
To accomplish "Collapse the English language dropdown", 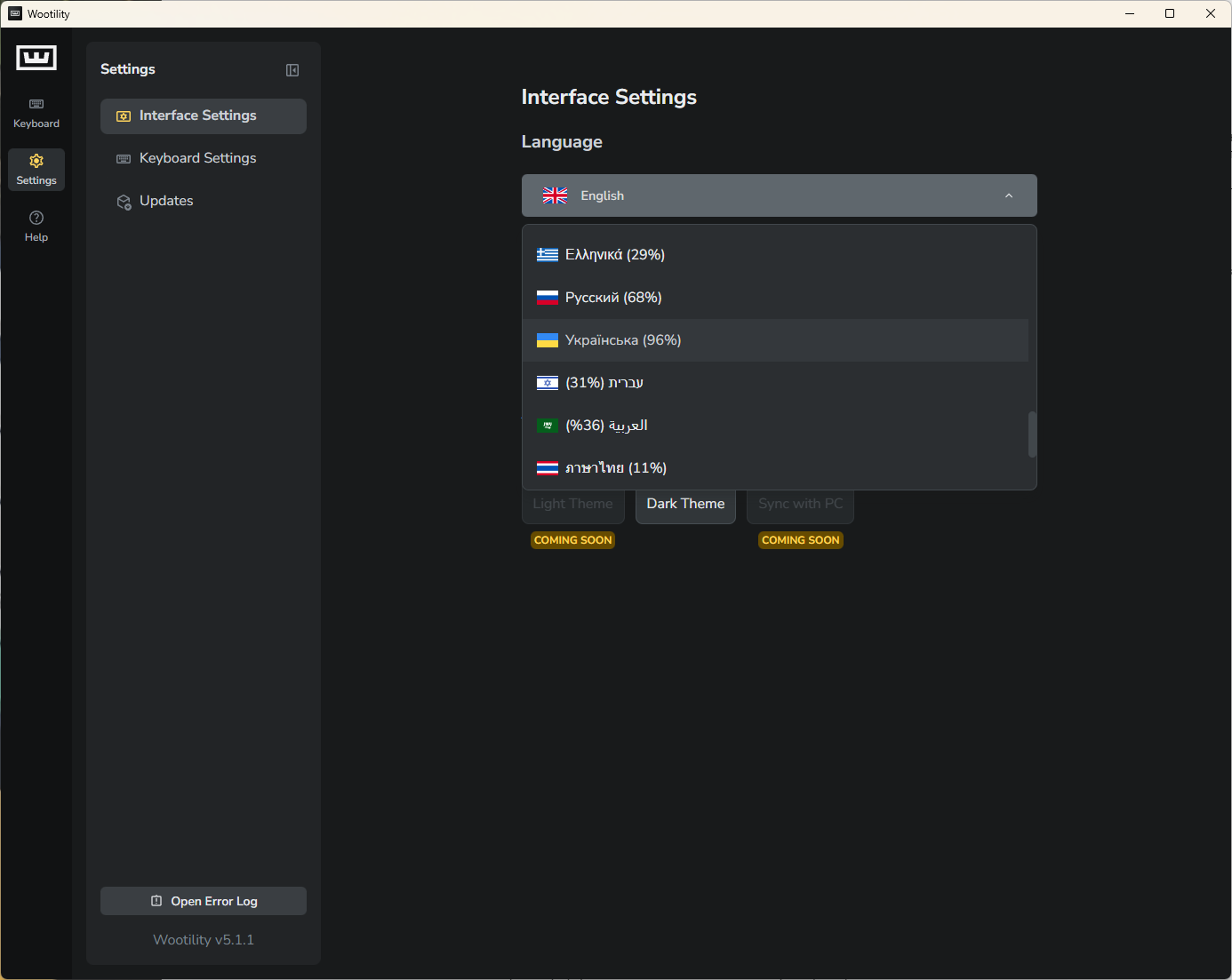I will (1008, 195).
